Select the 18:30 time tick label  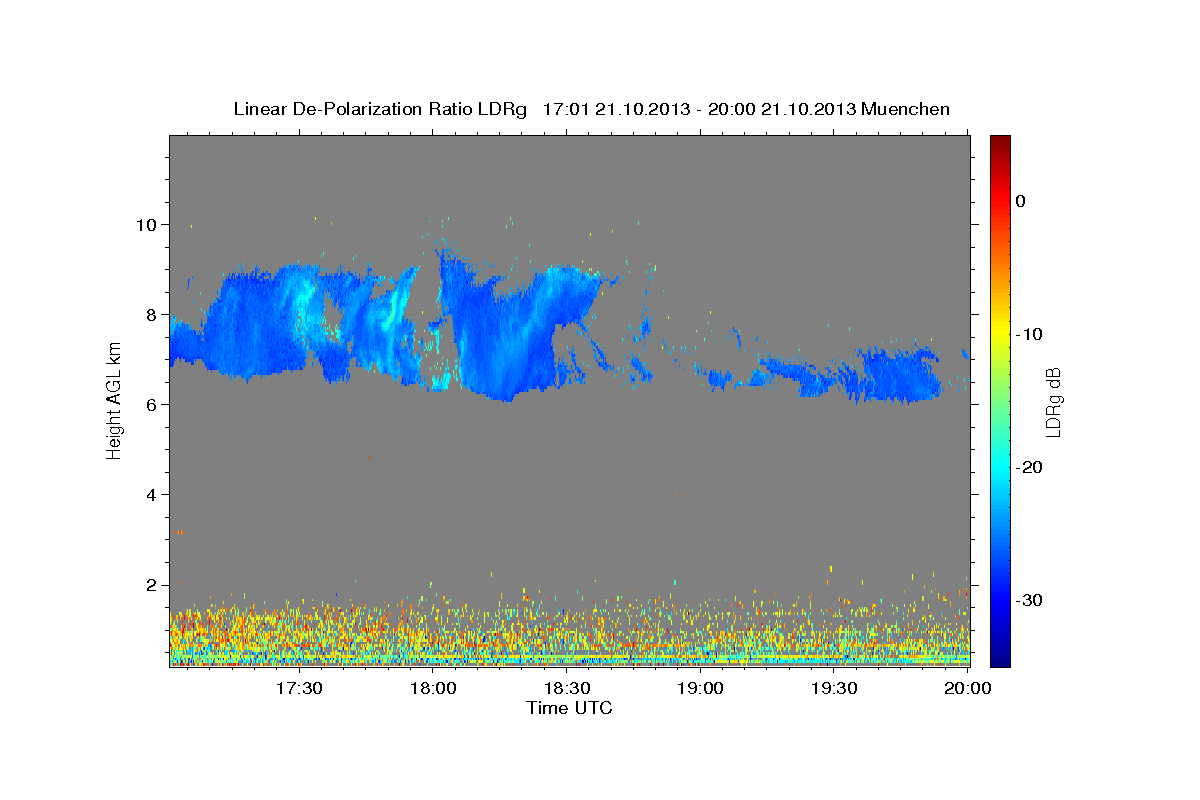(567, 688)
